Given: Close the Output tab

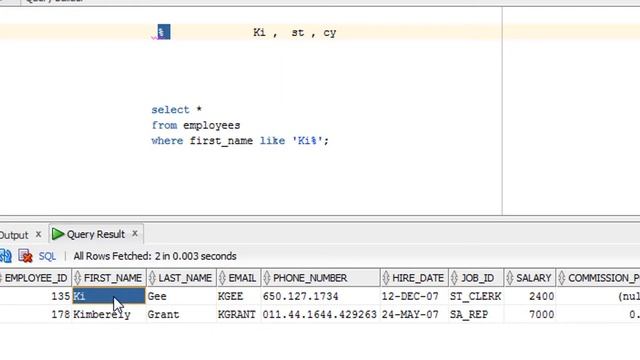Looking at the screenshot, I should coord(38,234).
